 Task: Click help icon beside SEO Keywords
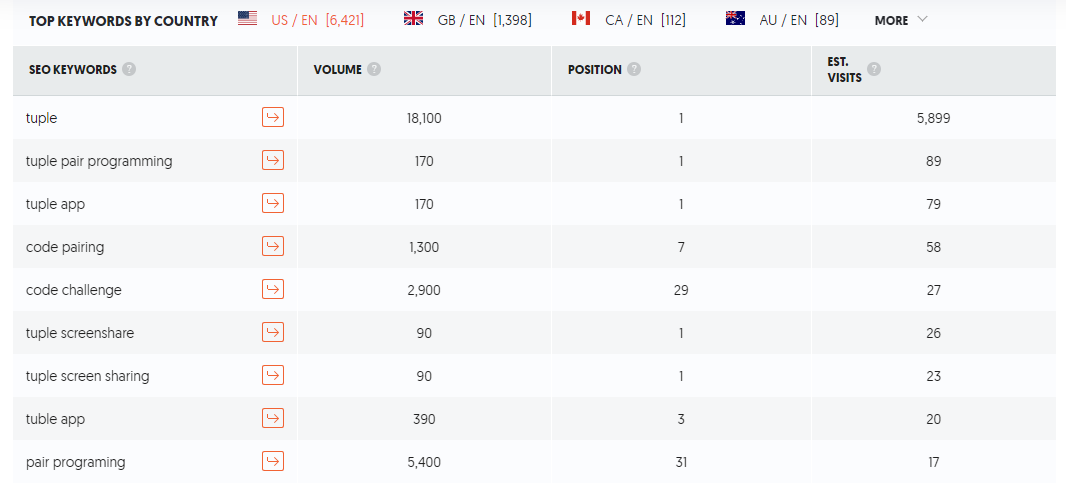[x=129, y=70]
